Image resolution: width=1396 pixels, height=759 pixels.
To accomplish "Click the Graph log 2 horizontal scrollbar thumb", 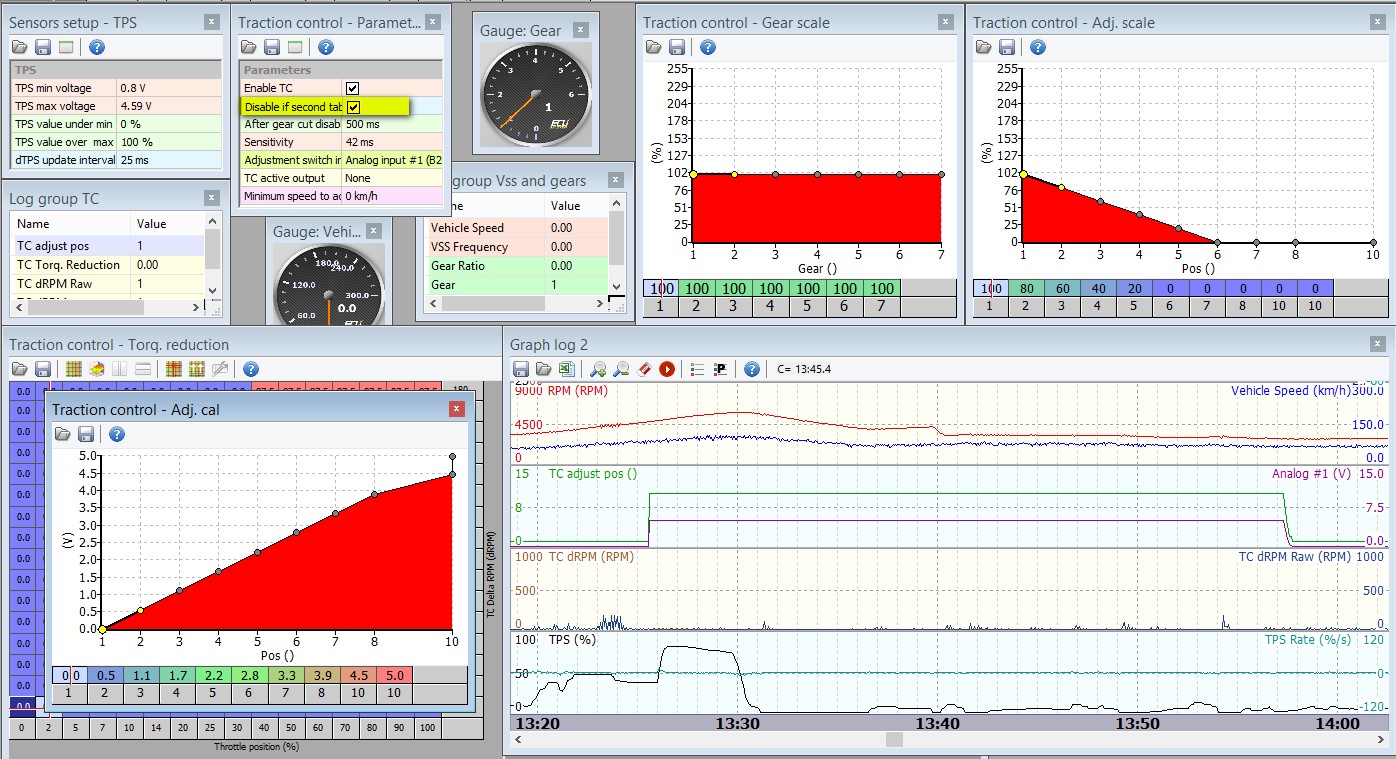I will pyautogui.click(x=894, y=739).
